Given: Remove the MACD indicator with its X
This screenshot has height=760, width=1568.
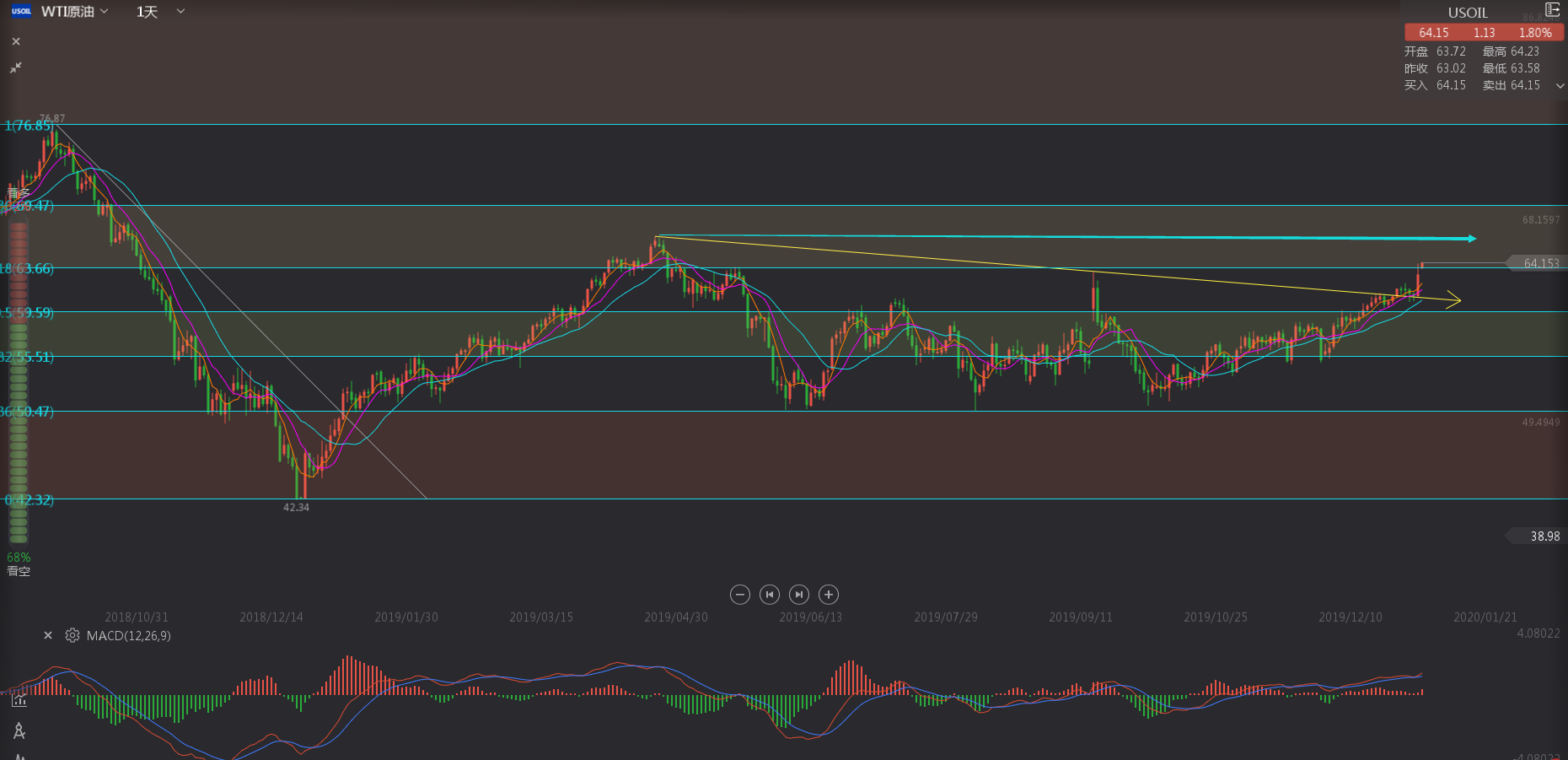Looking at the screenshot, I should pos(48,635).
